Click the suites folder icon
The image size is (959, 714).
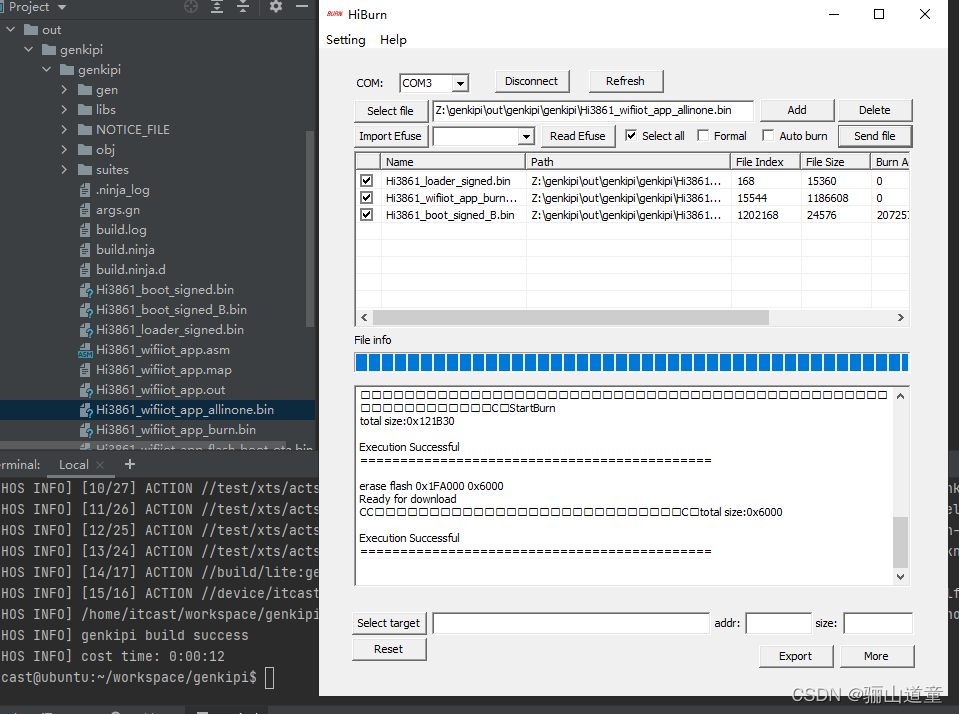85,170
